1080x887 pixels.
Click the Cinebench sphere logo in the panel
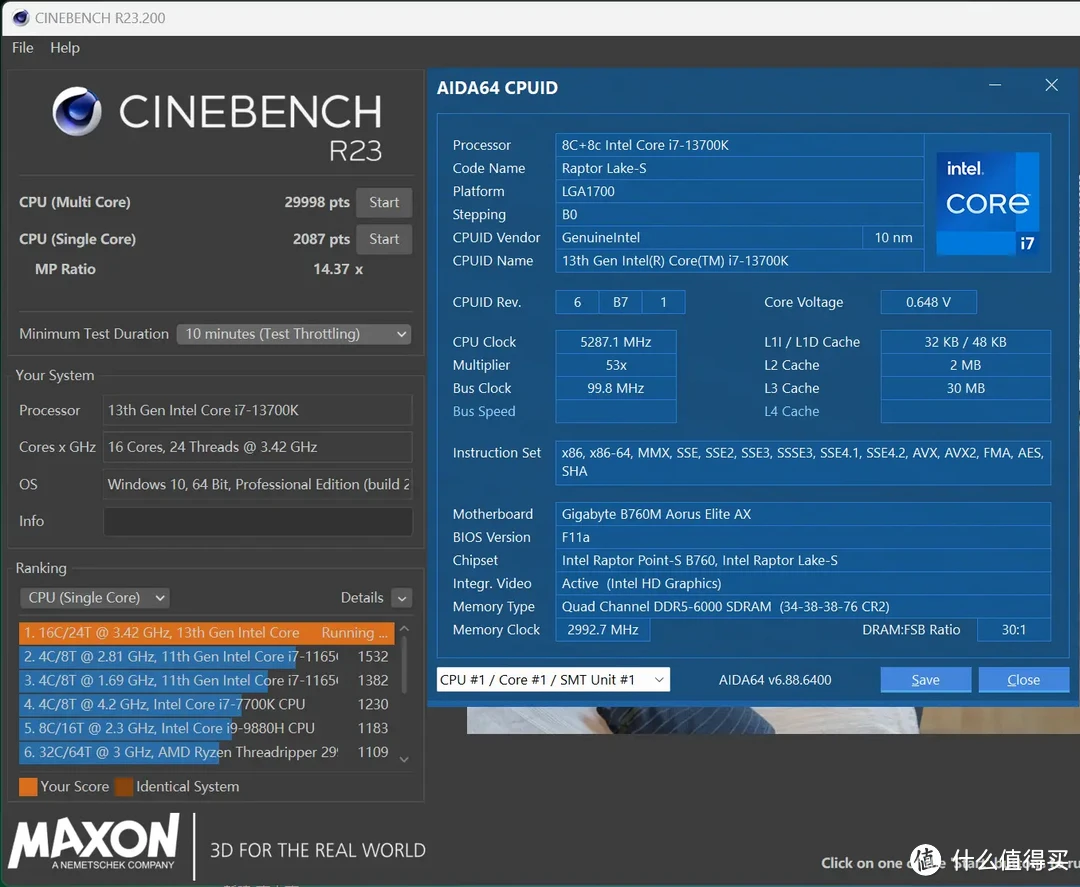pos(76,112)
